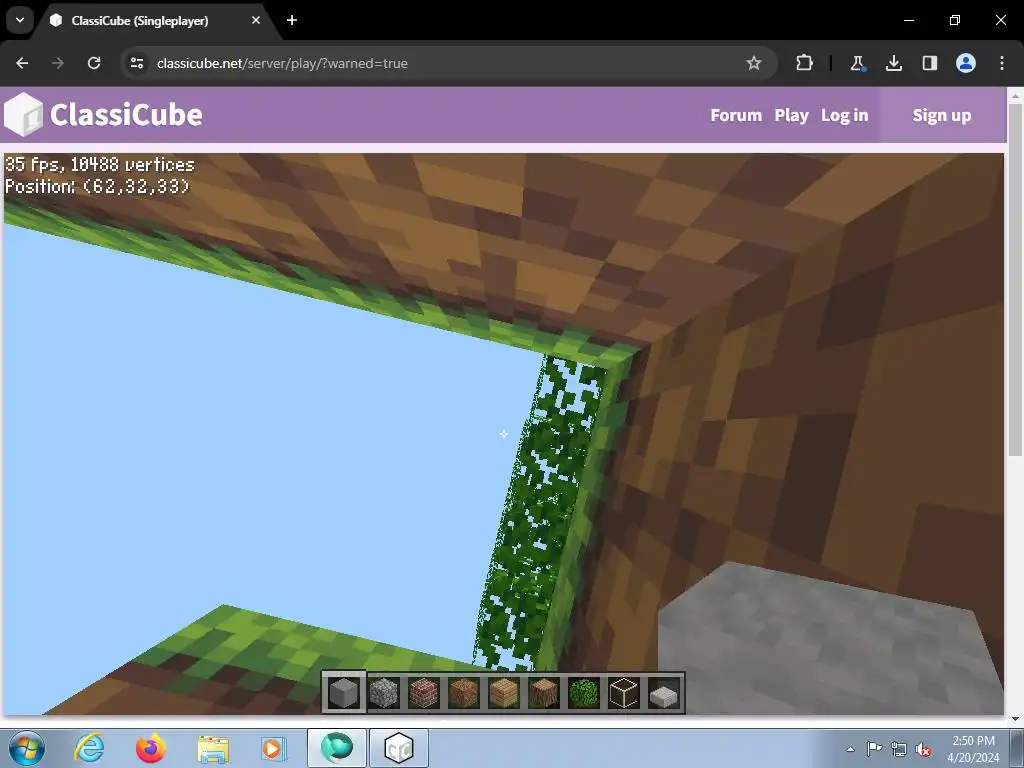This screenshot has height=768, width=1024.
Task: Open the taskbar clock and date
Action: [973, 749]
